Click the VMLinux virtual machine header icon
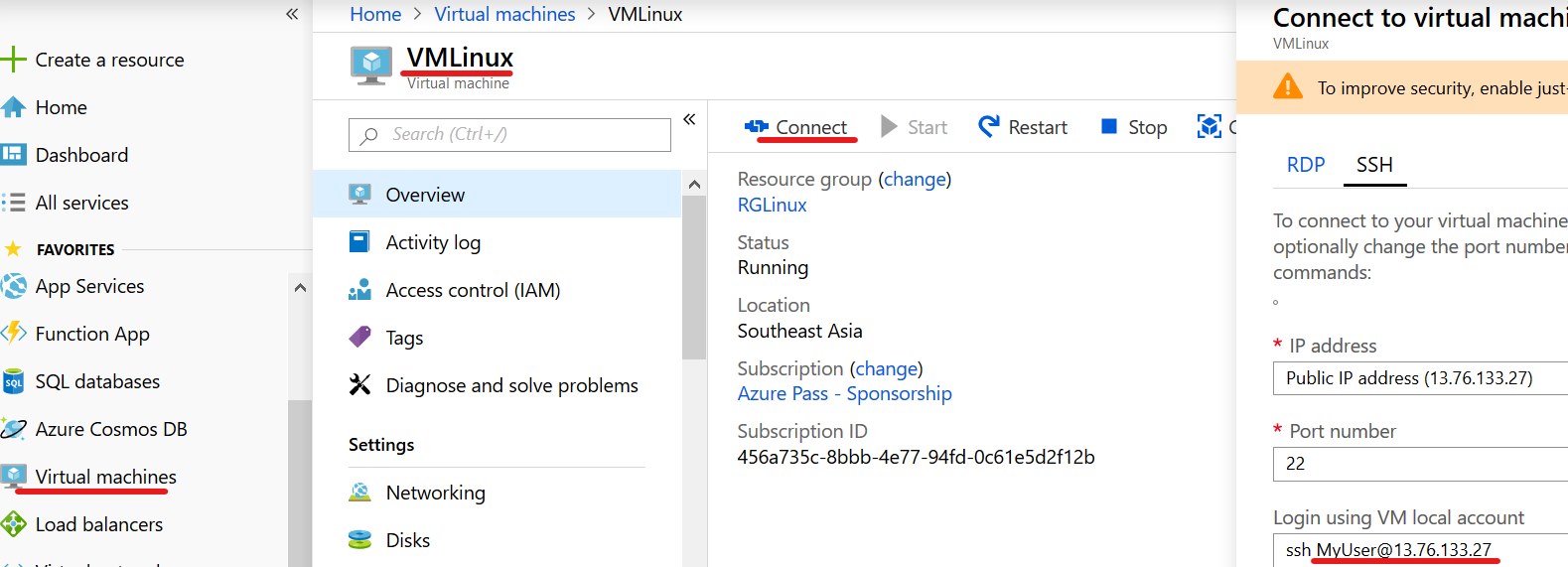 click(x=371, y=66)
